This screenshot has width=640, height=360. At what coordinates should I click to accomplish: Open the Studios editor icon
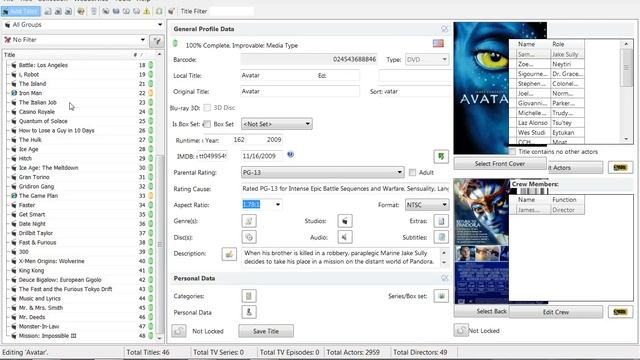(345, 221)
